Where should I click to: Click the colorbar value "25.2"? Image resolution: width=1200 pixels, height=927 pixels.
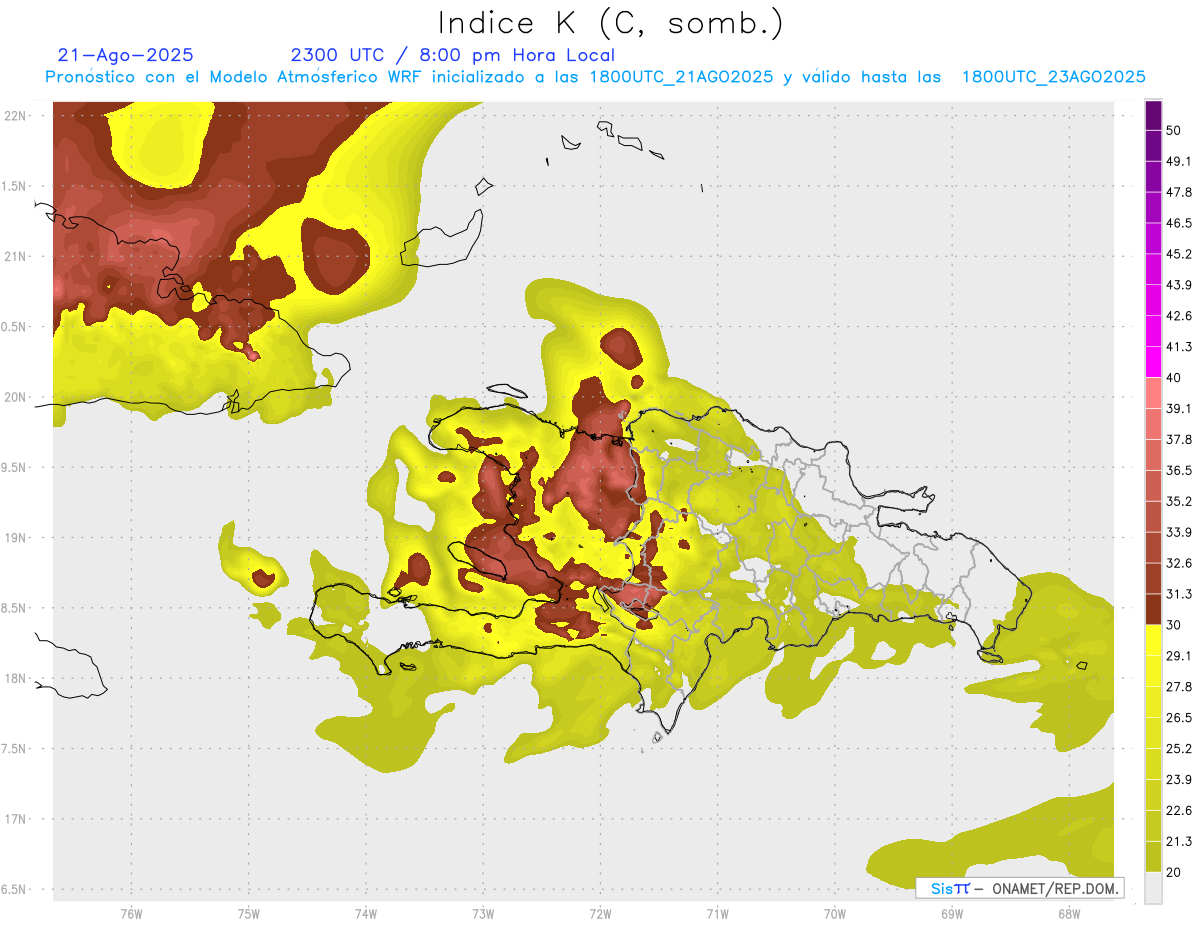1179,749
